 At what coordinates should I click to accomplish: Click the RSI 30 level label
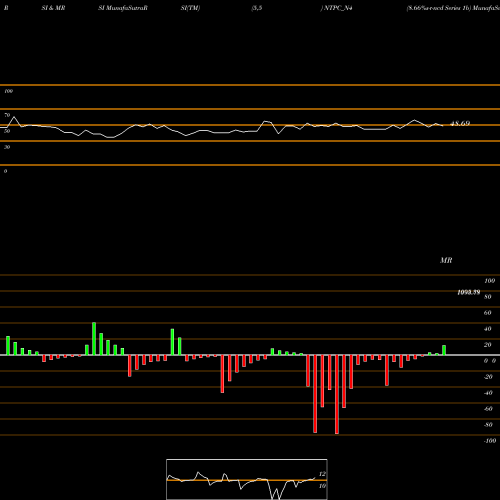click(x=7, y=147)
